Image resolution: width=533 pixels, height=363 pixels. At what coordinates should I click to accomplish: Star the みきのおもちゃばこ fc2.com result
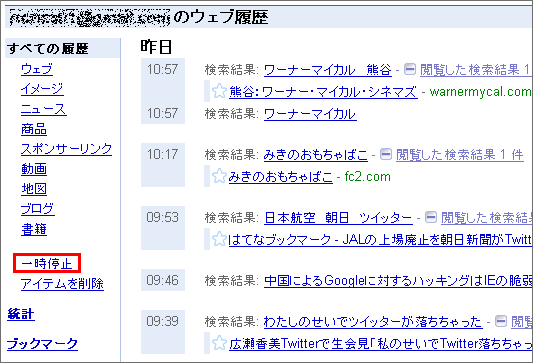tap(219, 176)
